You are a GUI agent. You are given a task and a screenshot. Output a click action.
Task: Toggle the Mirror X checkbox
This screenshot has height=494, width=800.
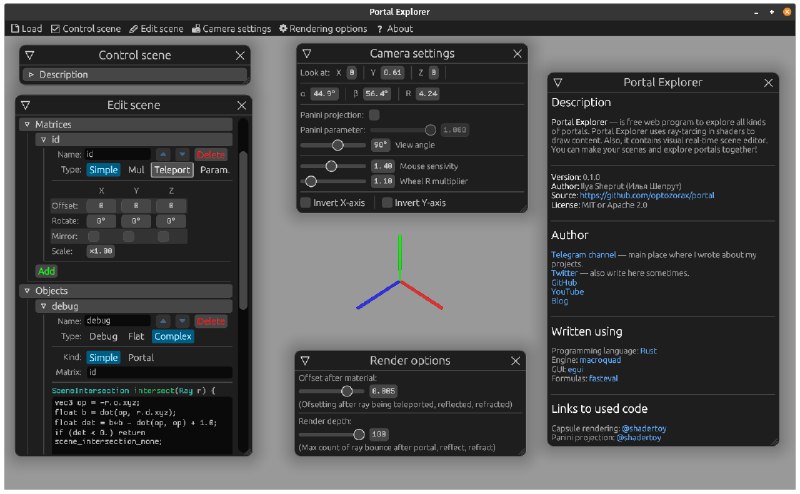[94, 236]
